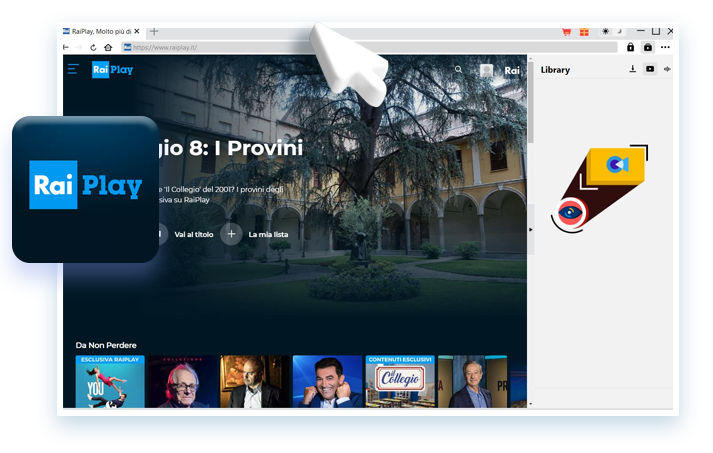Collapse Library panel with side arrow
713x453 pixels.
click(531, 230)
